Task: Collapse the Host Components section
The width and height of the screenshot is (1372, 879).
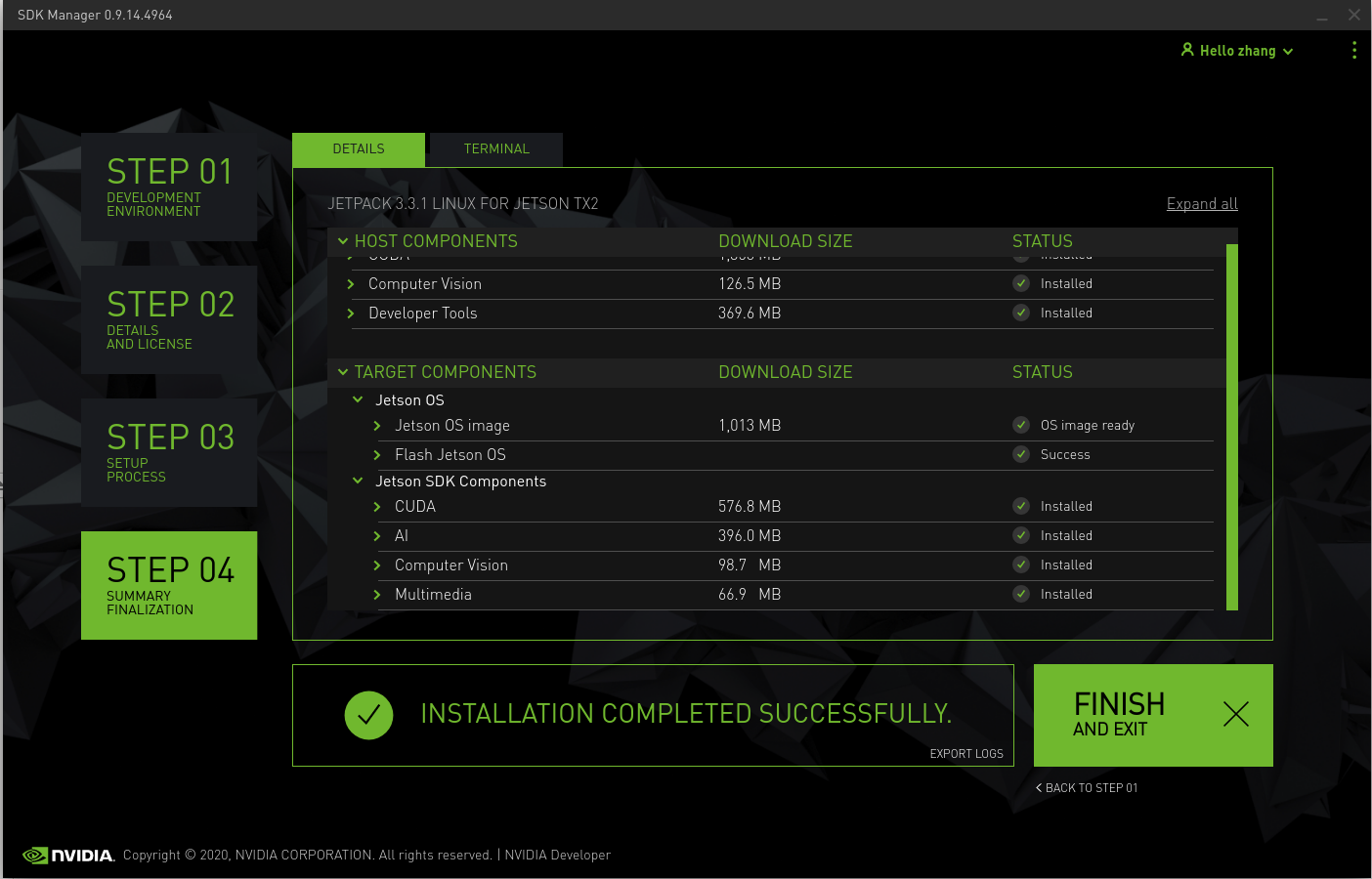Action: coord(343,241)
